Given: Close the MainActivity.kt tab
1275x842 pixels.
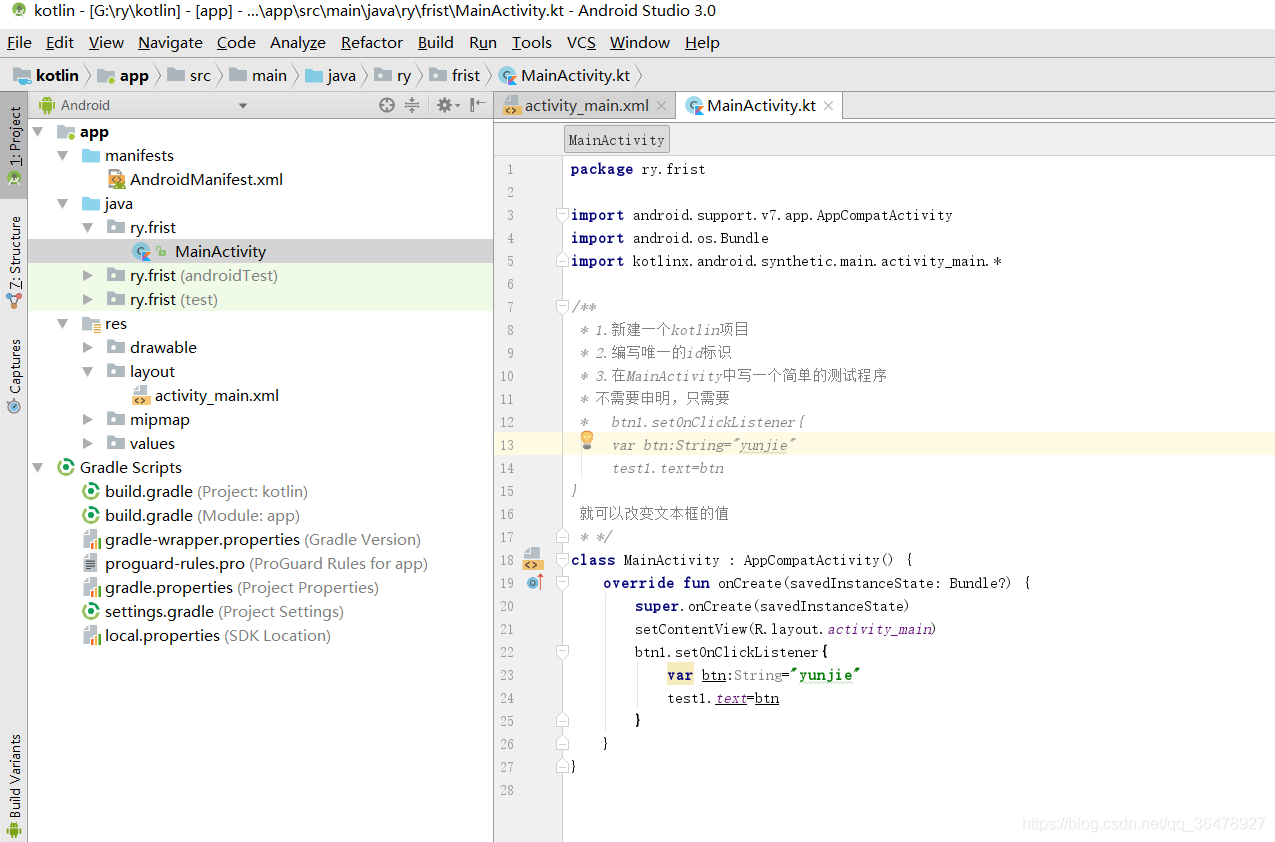Looking at the screenshot, I should click(828, 106).
